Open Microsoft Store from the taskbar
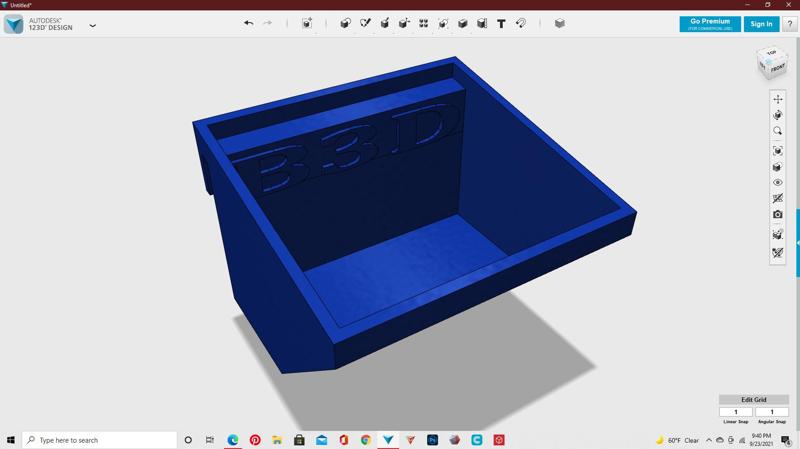Image resolution: width=800 pixels, height=449 pixels. 299,440
